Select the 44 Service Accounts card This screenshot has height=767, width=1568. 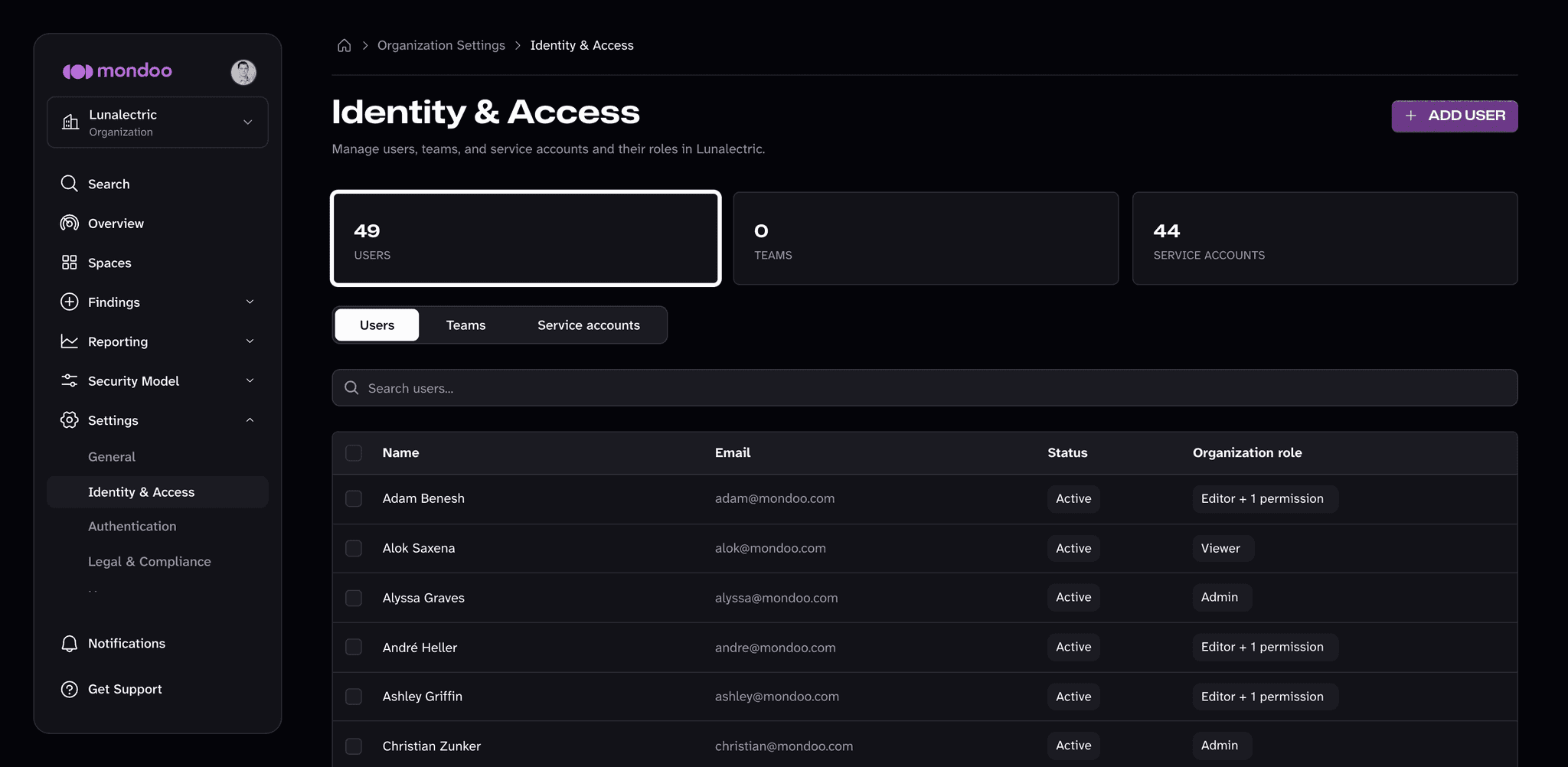pyautogui.click(x=1325, y=238)
